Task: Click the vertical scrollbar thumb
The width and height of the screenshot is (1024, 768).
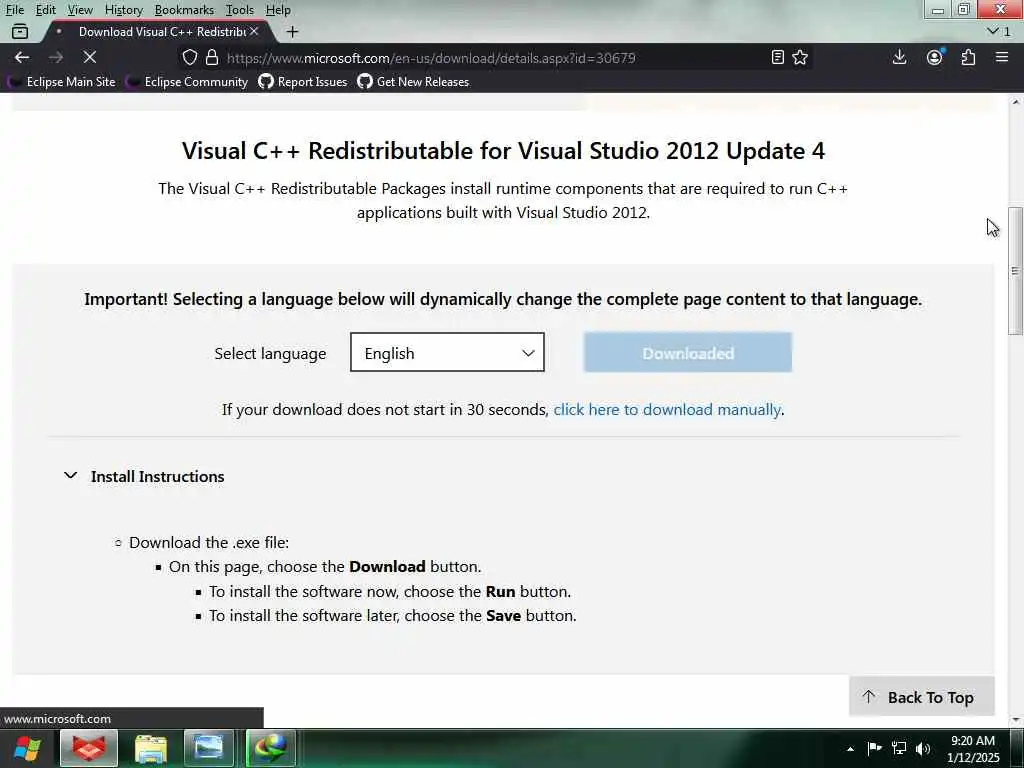Action: pyautogui.click(x=1015, y=270)
